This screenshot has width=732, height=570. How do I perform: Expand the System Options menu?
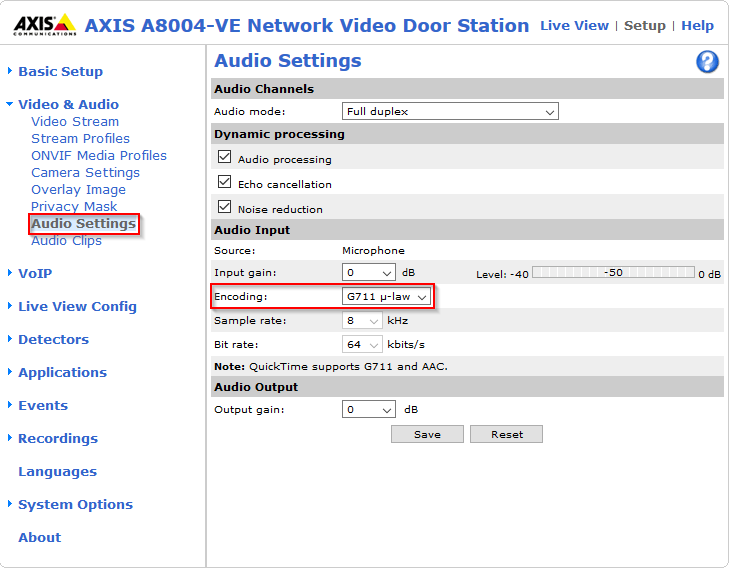(x=75, y=505)
